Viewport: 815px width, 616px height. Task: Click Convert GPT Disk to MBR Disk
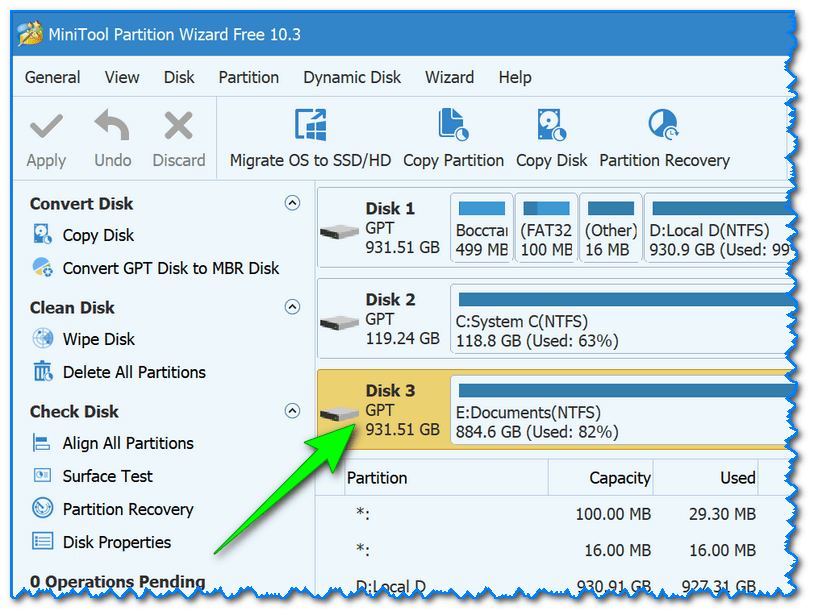pyautogui.click(x=171, y=268)
